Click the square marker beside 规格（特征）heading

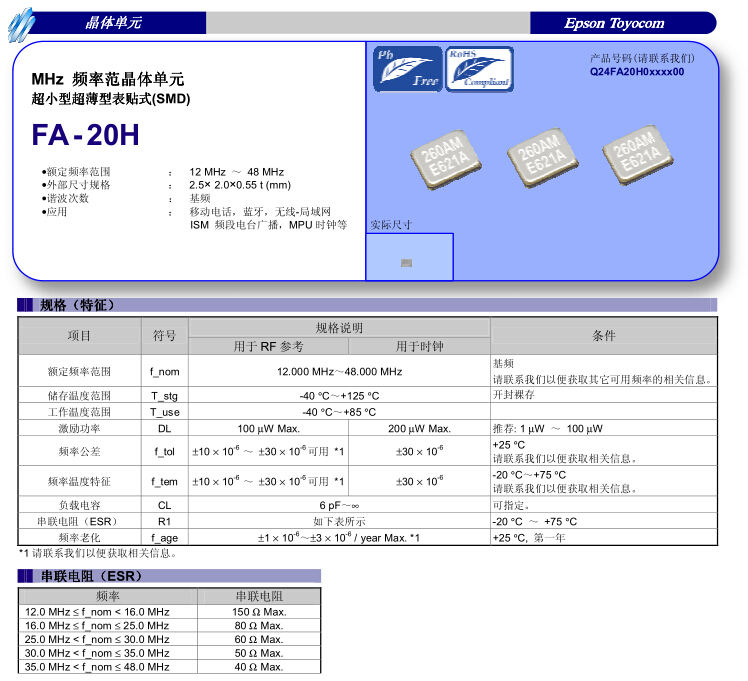(26, 305)
